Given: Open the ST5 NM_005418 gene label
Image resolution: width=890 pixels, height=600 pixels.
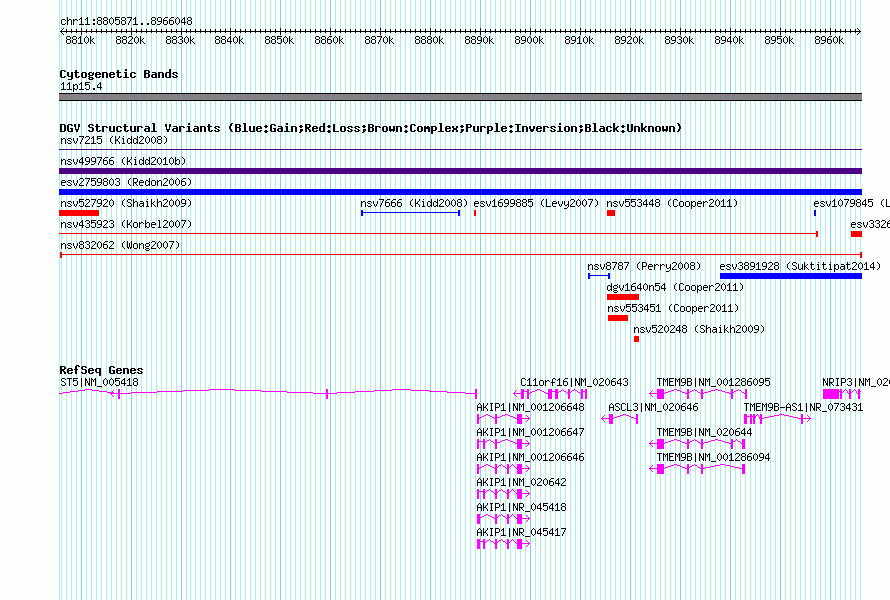Looking at the screenshot, I should [x=99, y=382].
